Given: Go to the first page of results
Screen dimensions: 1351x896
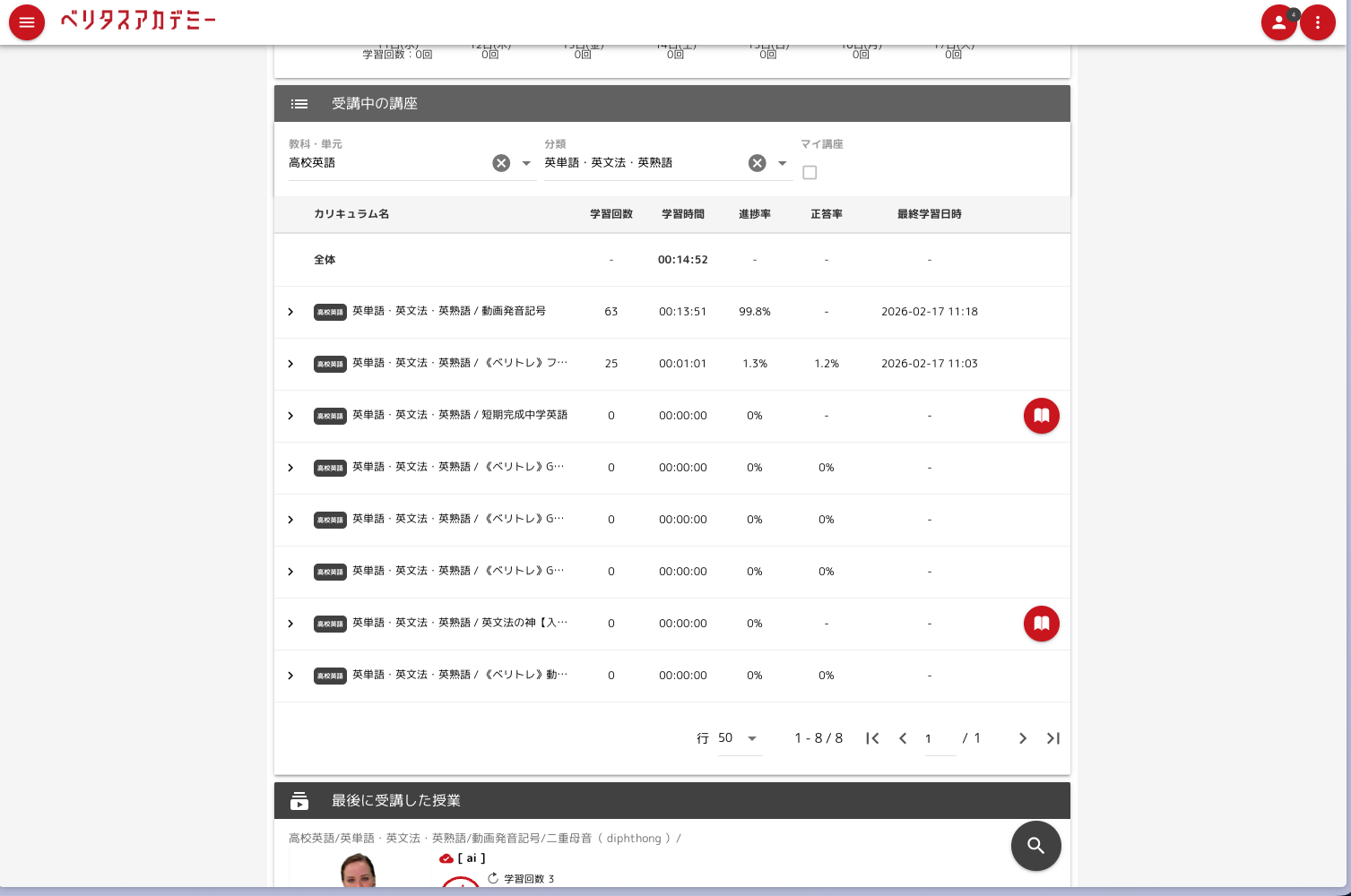Looking at the screenshot, I should tap(872, 738).
